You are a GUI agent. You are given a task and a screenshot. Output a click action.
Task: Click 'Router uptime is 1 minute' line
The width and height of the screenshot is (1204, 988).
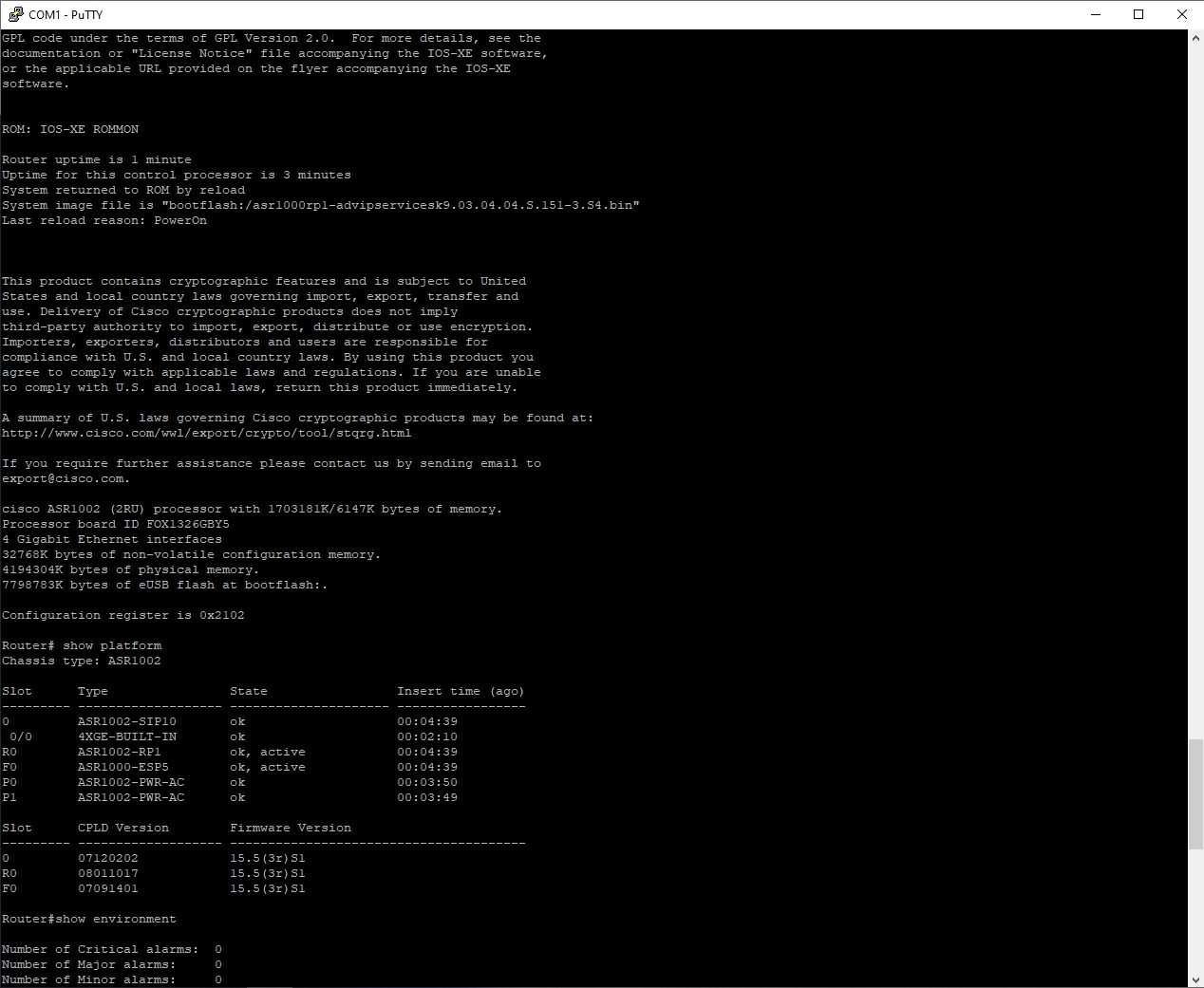97,159
